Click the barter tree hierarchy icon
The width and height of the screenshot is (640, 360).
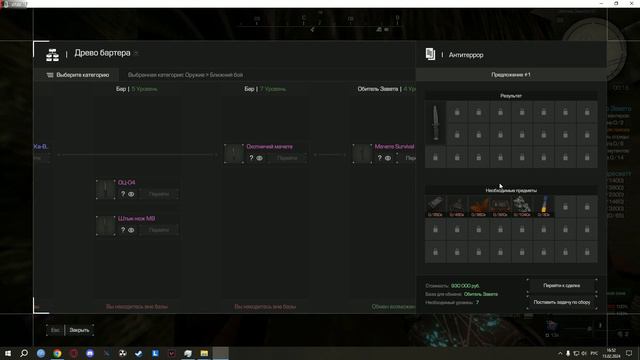[52, 55]
